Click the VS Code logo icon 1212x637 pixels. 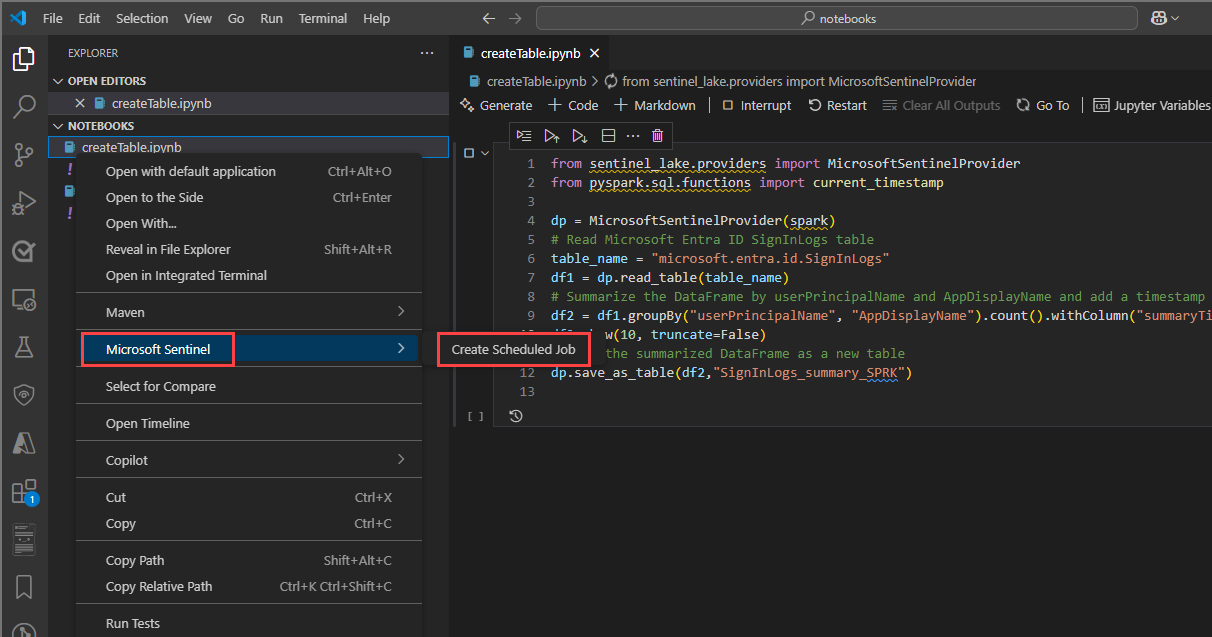click(18, 18)
